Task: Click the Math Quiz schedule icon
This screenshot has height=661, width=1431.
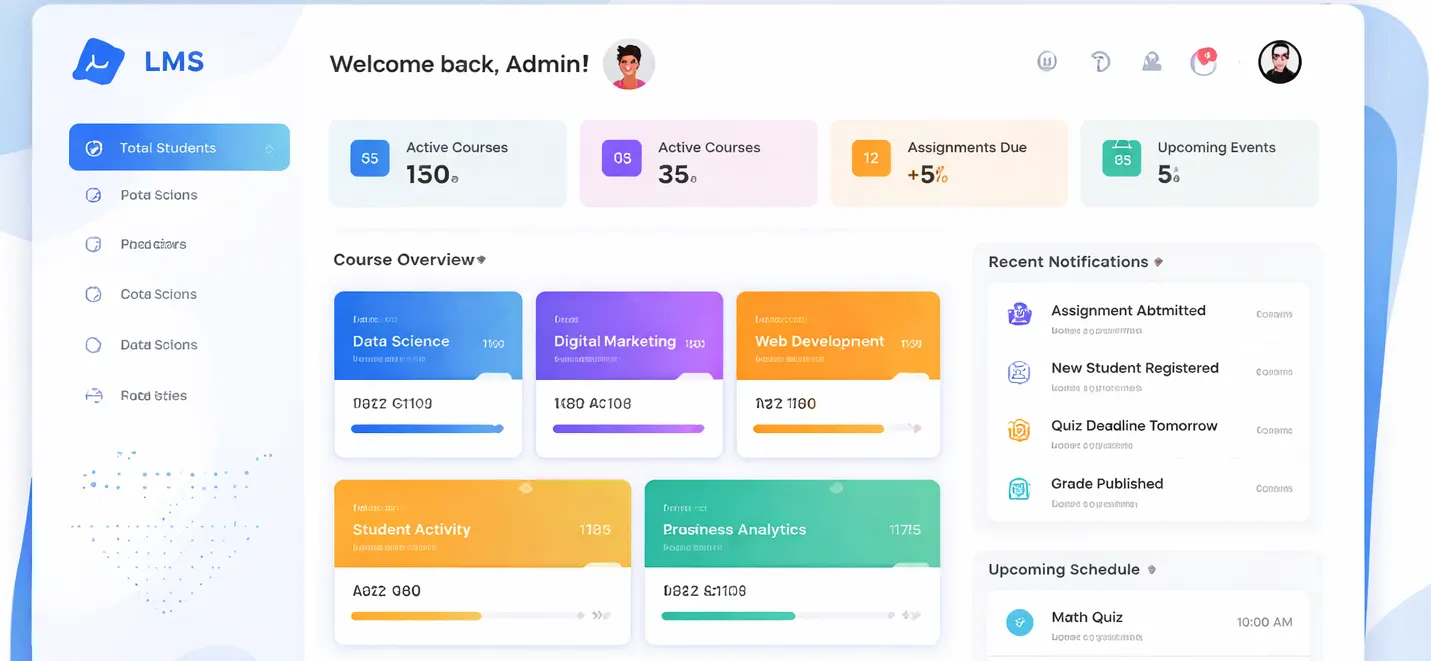Action: [x=1019, y=622]
